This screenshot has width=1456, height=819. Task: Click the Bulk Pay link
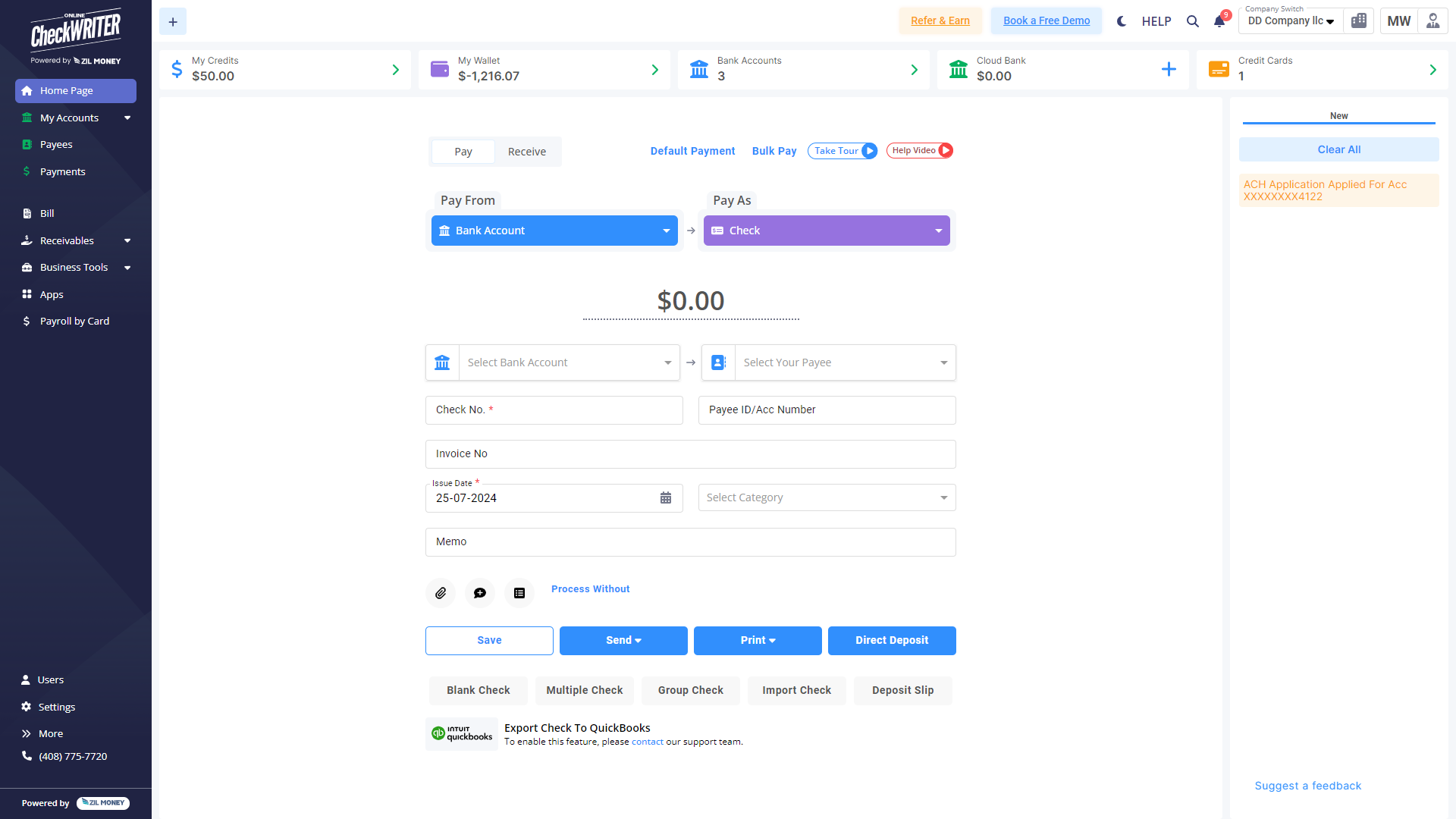tap(774, 151)
